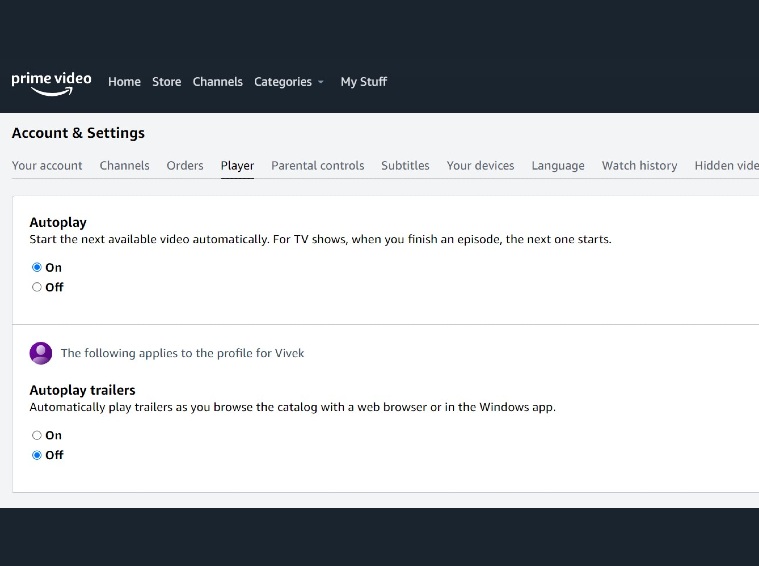The width and height of the screenshot is (759, 566).
Task: View the Watch history tab
Action: pyautogui.click(x=639, y=166)
